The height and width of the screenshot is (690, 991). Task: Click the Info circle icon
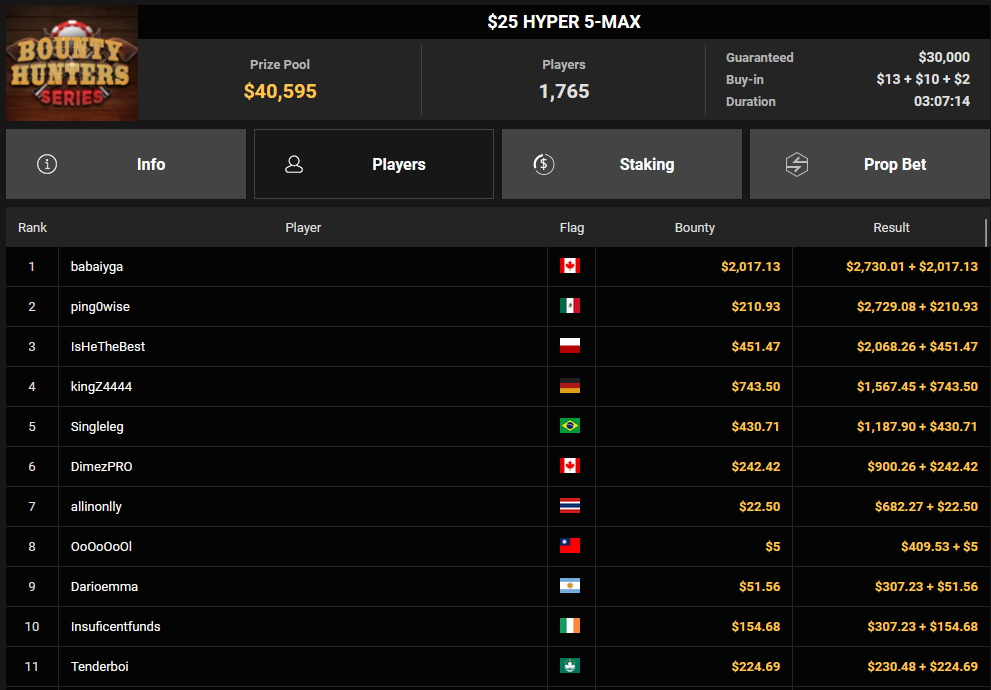click(47, 164)
